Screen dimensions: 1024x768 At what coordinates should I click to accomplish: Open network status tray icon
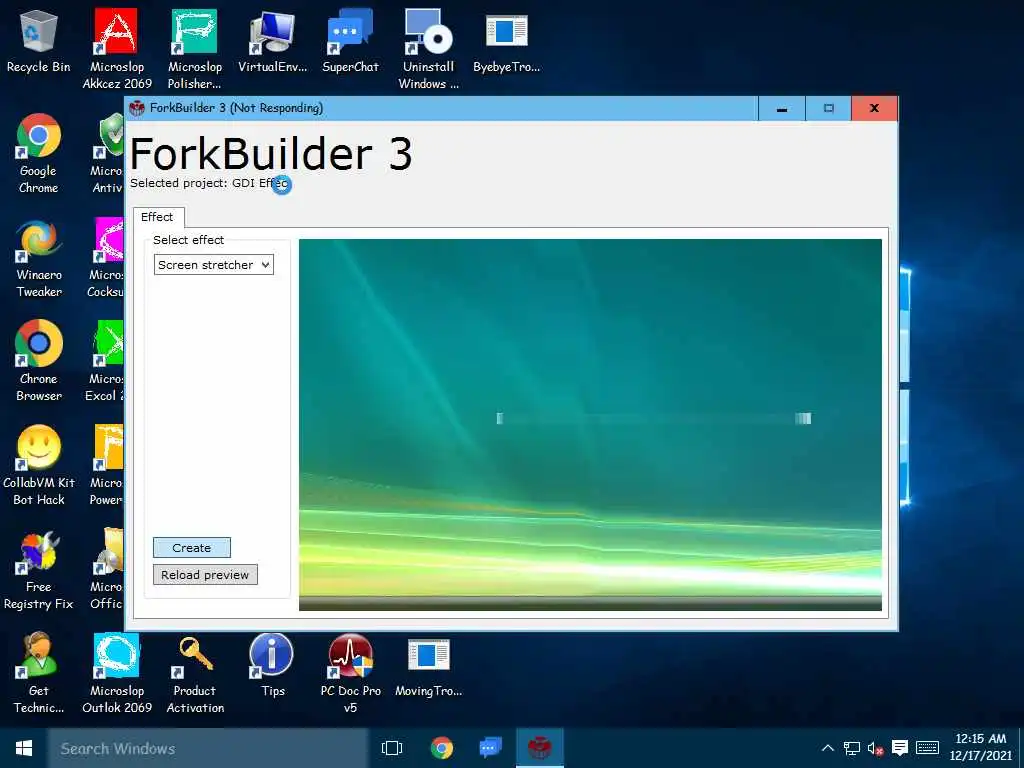[x=852, y=748]
